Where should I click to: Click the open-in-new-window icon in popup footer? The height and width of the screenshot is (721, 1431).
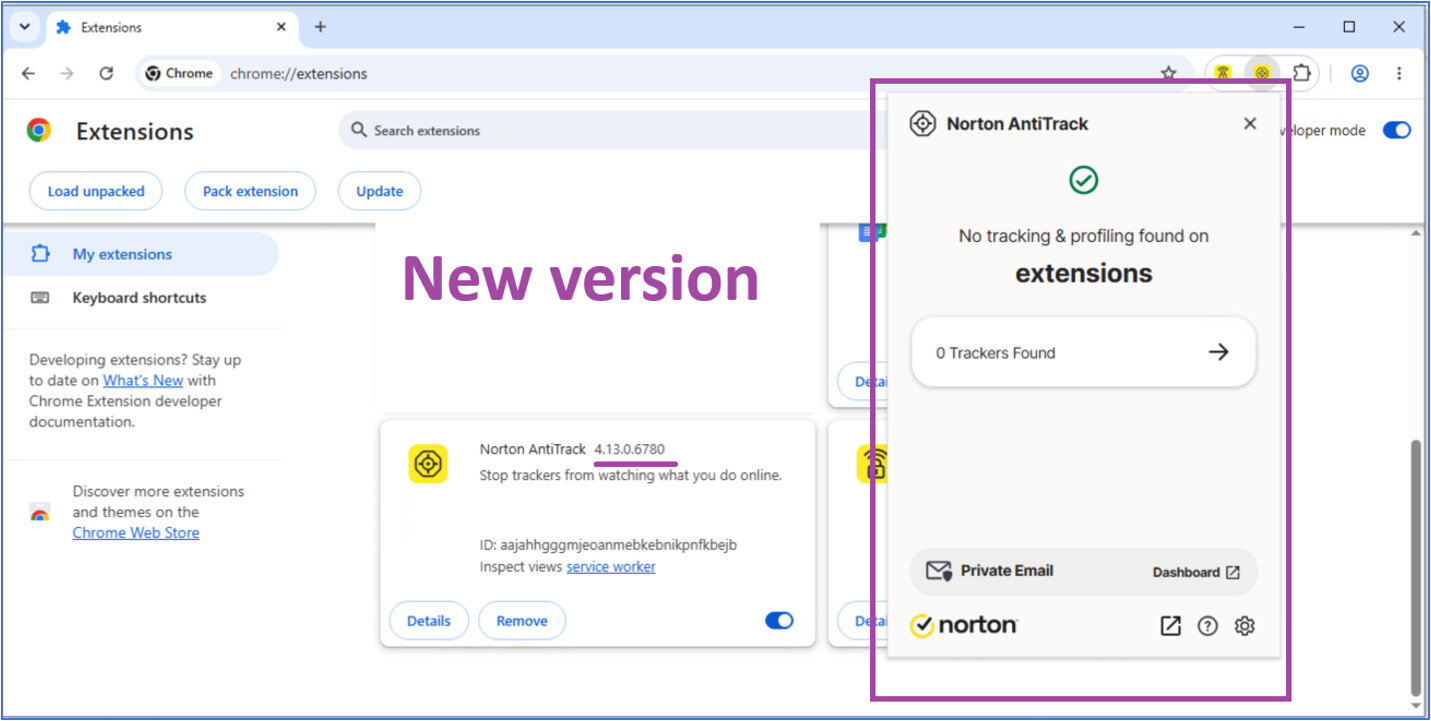click(1170, 626)
